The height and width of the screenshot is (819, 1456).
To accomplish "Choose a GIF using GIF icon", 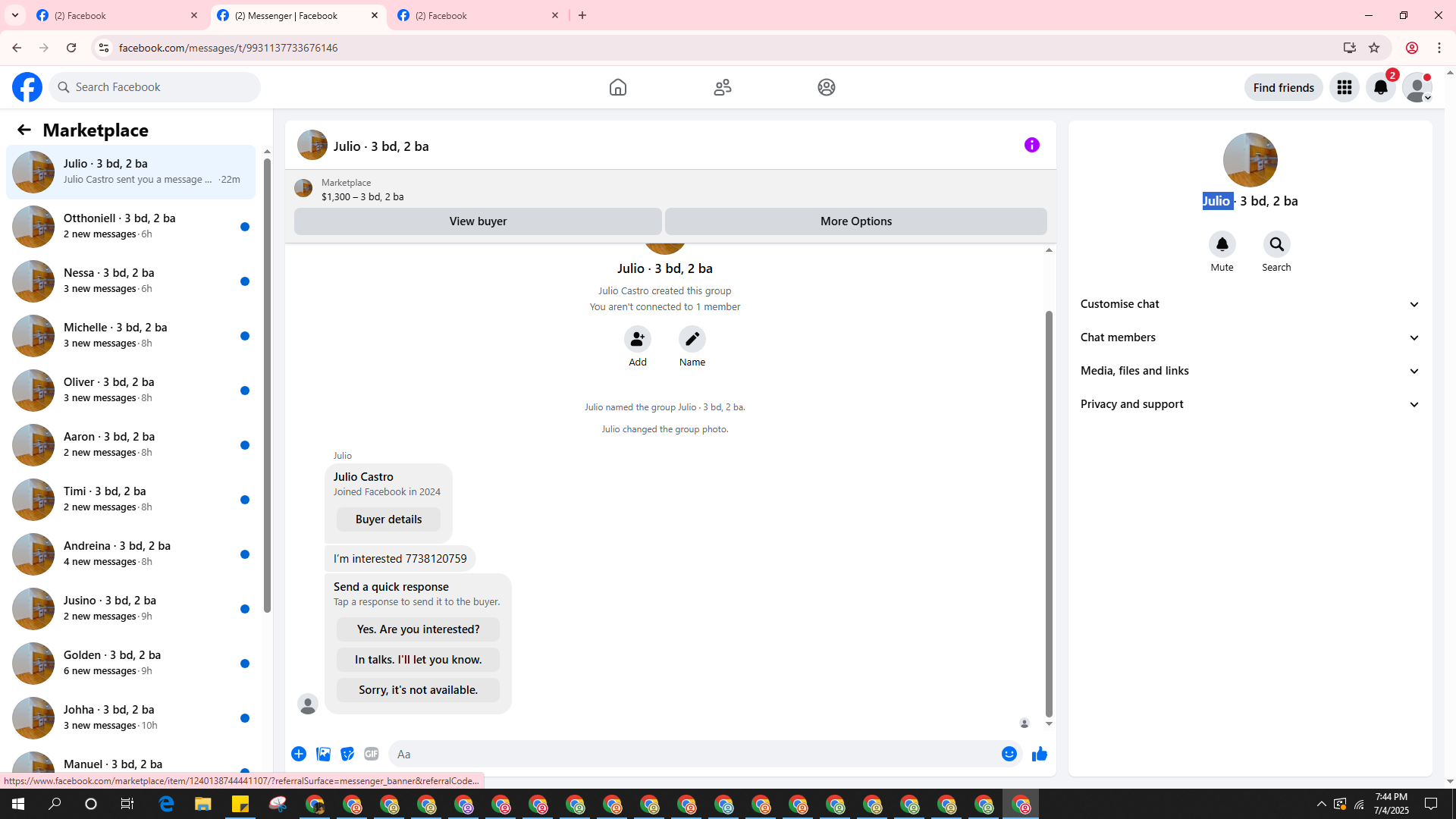I will 371,754.
